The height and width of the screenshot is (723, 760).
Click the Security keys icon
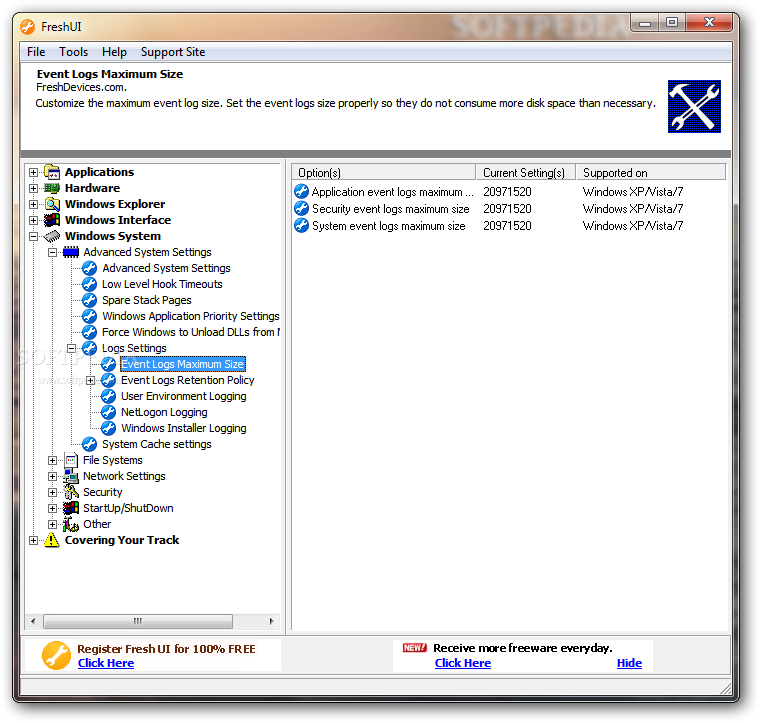[71, 492]
